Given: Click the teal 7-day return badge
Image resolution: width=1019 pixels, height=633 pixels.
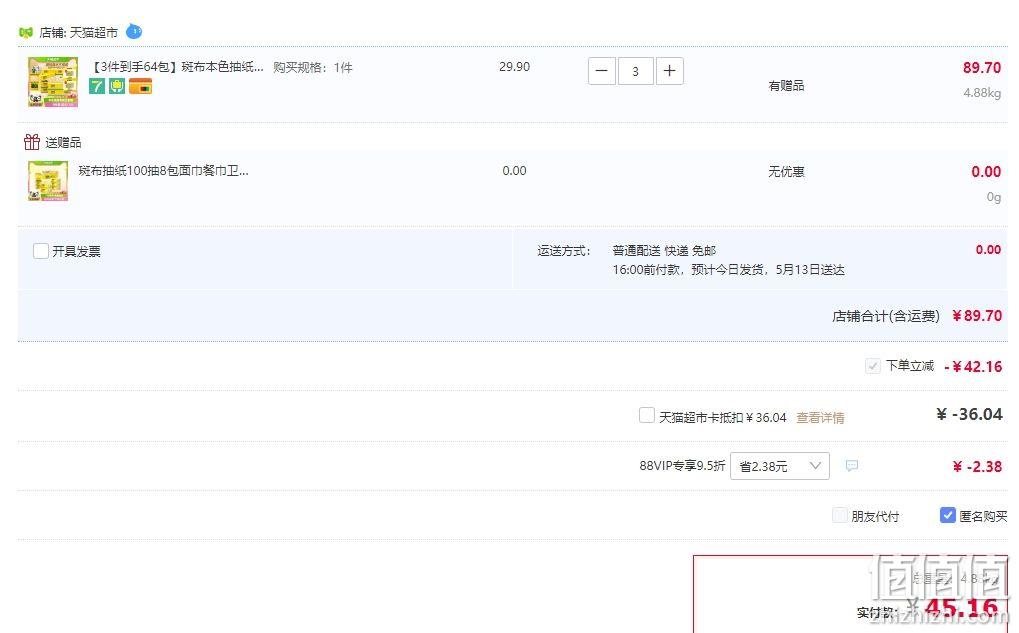Looking at the screenshot, I should [97, 86].
